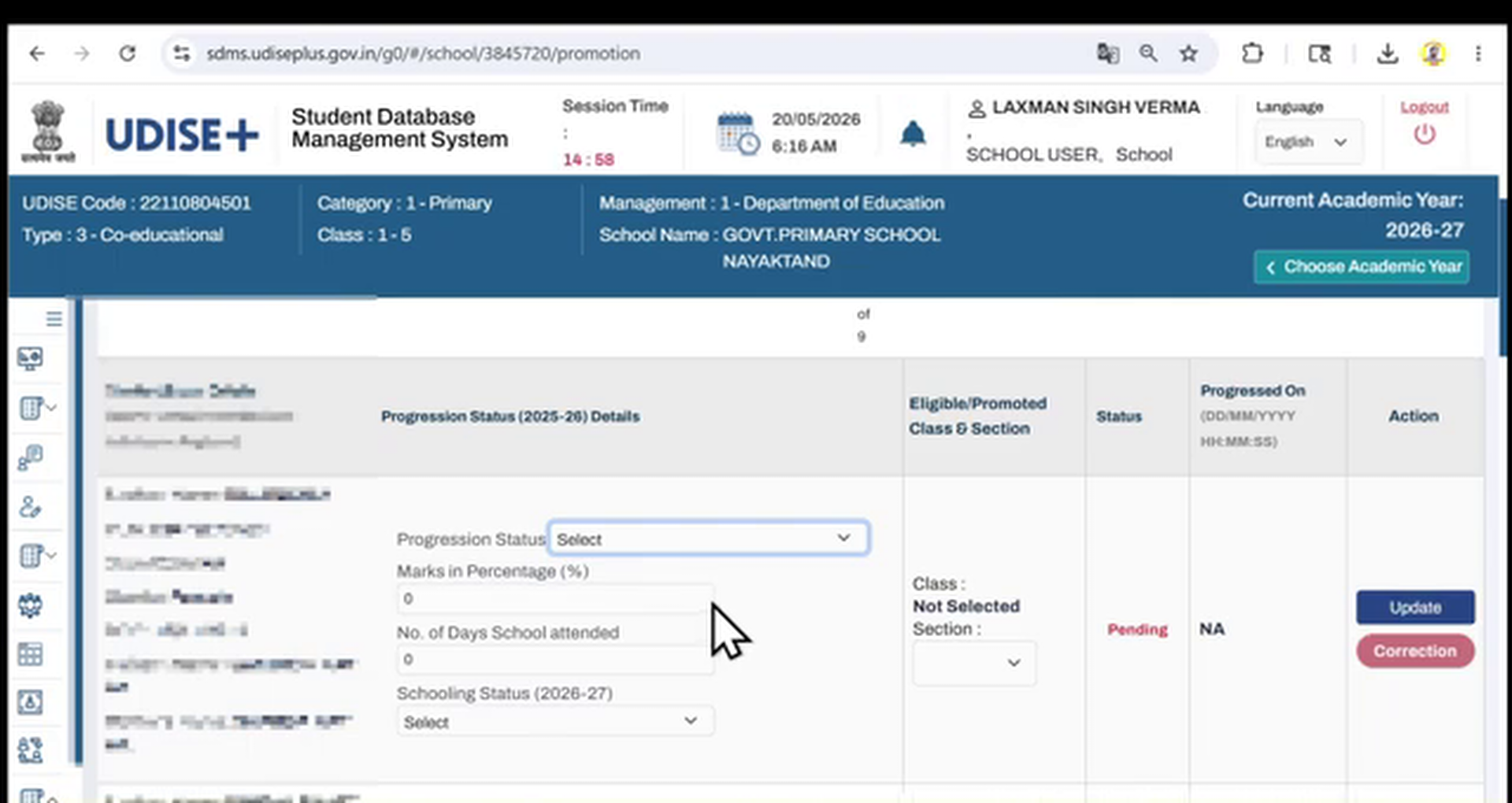This screenshot has height=803, width=1512.
Task: Bookmark this page with the star icon
Action: [1188, 54]
